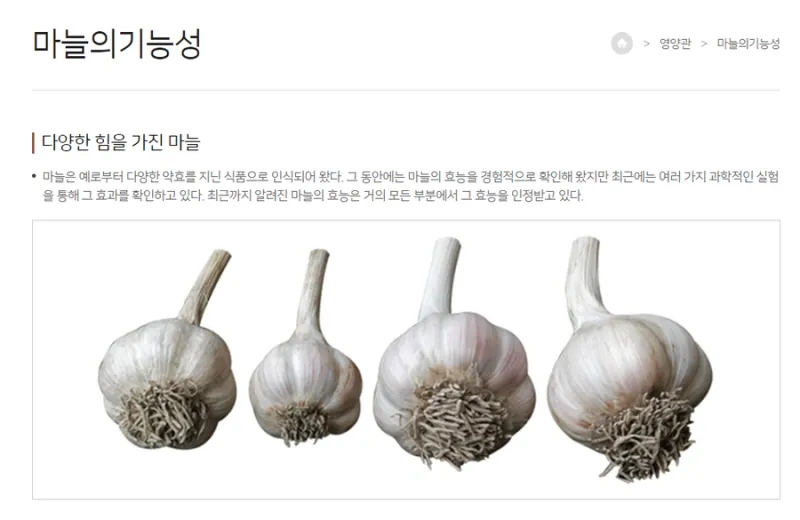This screenshot has width=800, height=520.
Task: Select the 다양한 힘을 가진 마늘 section heading
Action: (x=120, y=142)
